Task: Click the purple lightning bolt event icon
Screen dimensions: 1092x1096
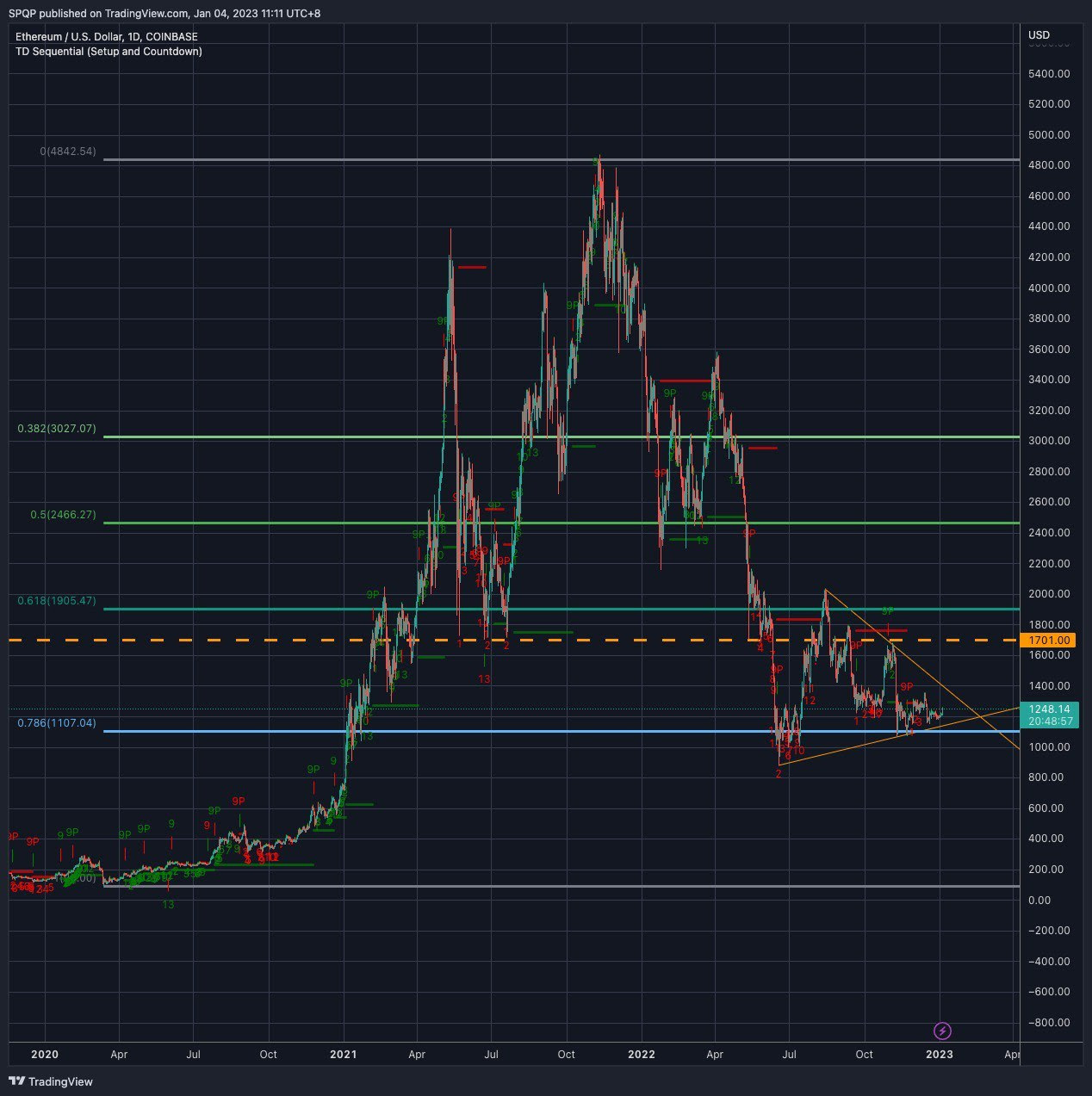Action: pos(942,1031)
